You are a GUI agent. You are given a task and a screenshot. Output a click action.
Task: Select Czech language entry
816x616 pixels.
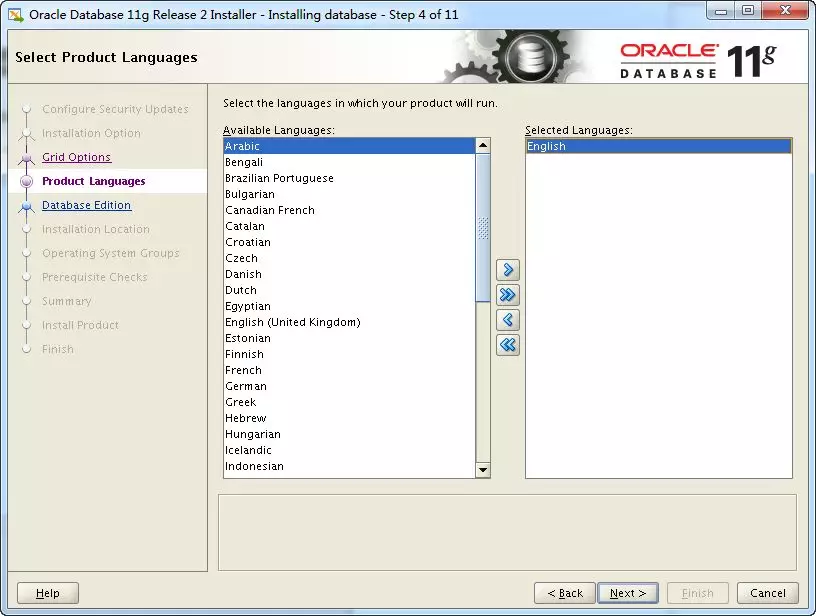click(x=349, y=258)
